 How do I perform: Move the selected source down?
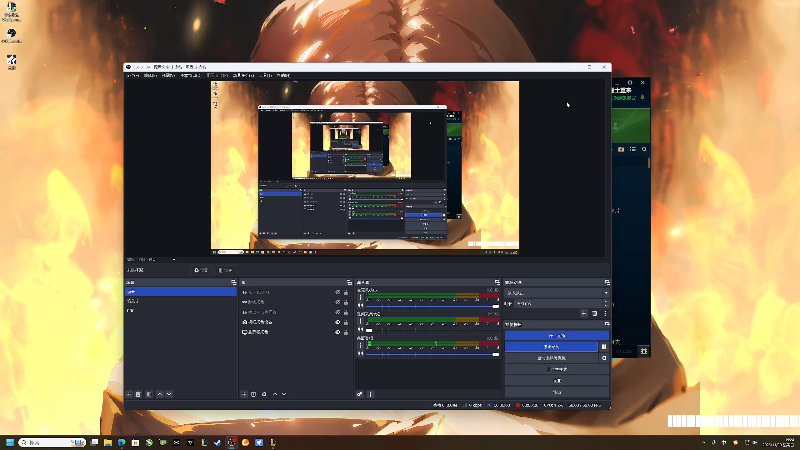point(284,394)
